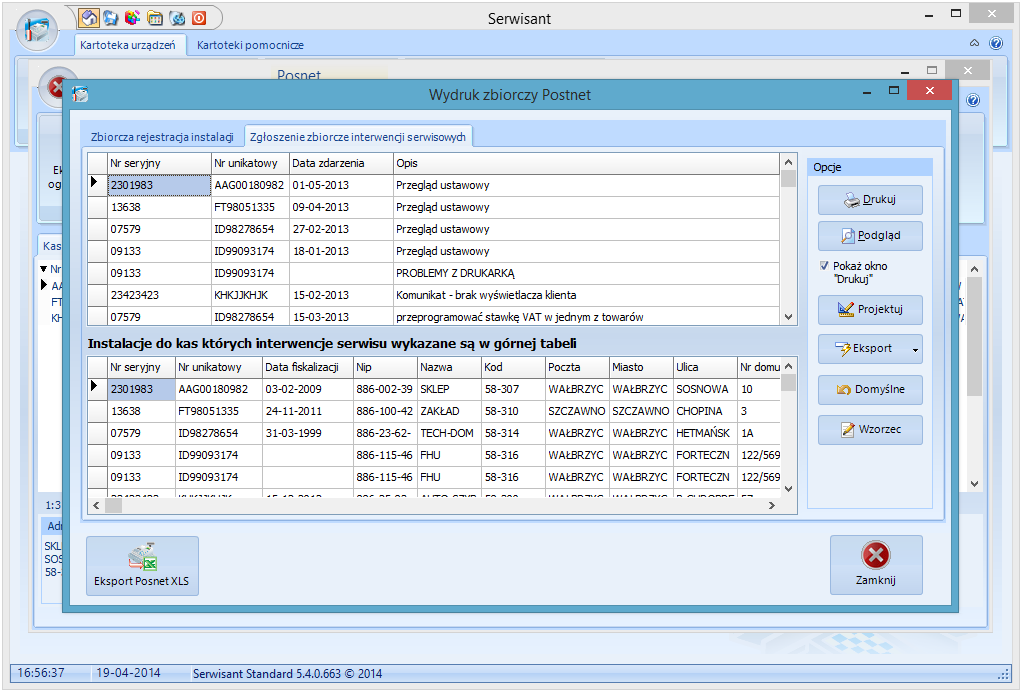Select cell 2301983 in the upper table
Image resolution: width=1023 pixels, height=692 pixels.
click(x=159, y=185)
